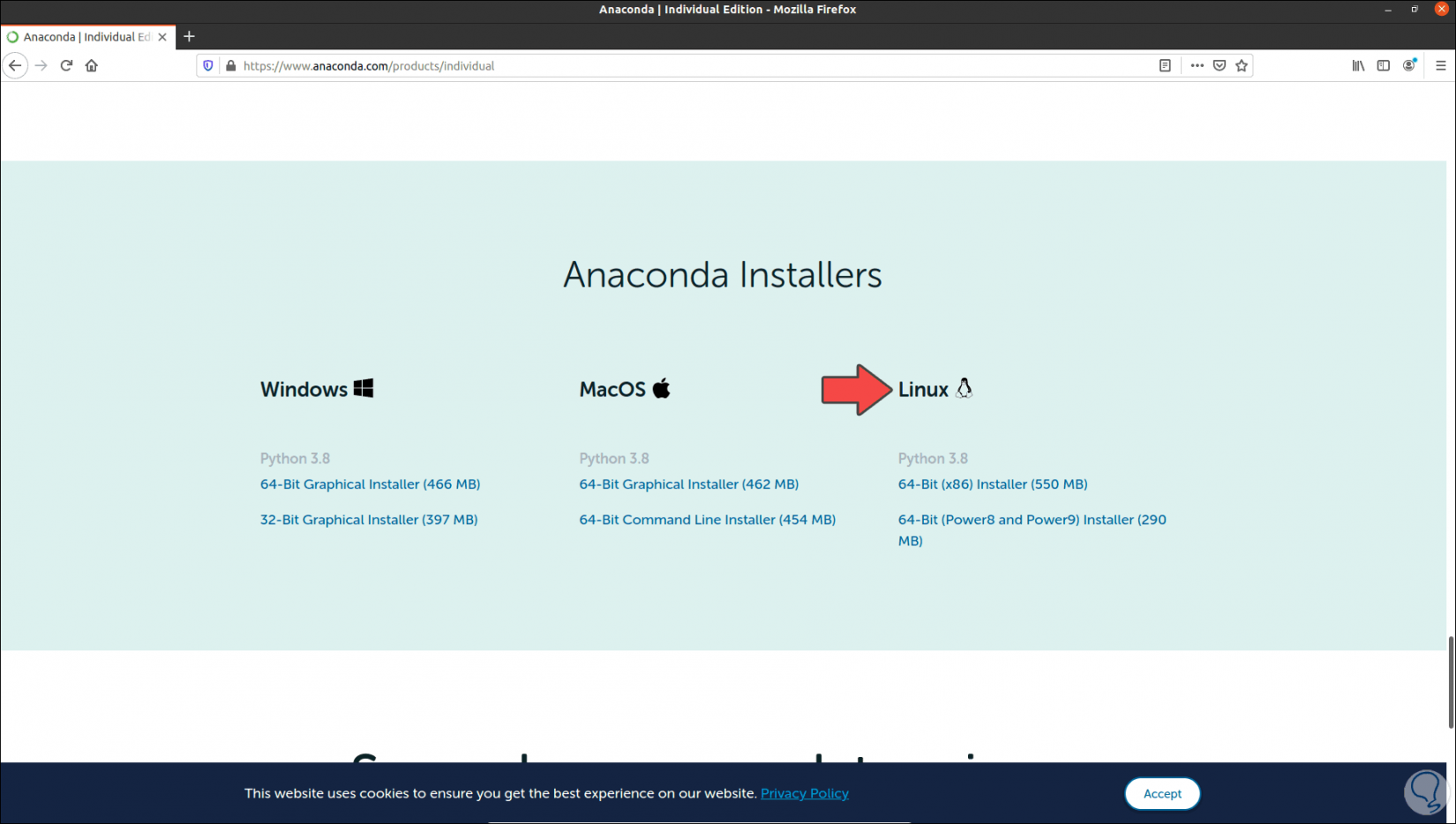Screen dimensions: 1456x824
Task: Close the Anaconda Individual Edition tab
Action: [162, 37]
